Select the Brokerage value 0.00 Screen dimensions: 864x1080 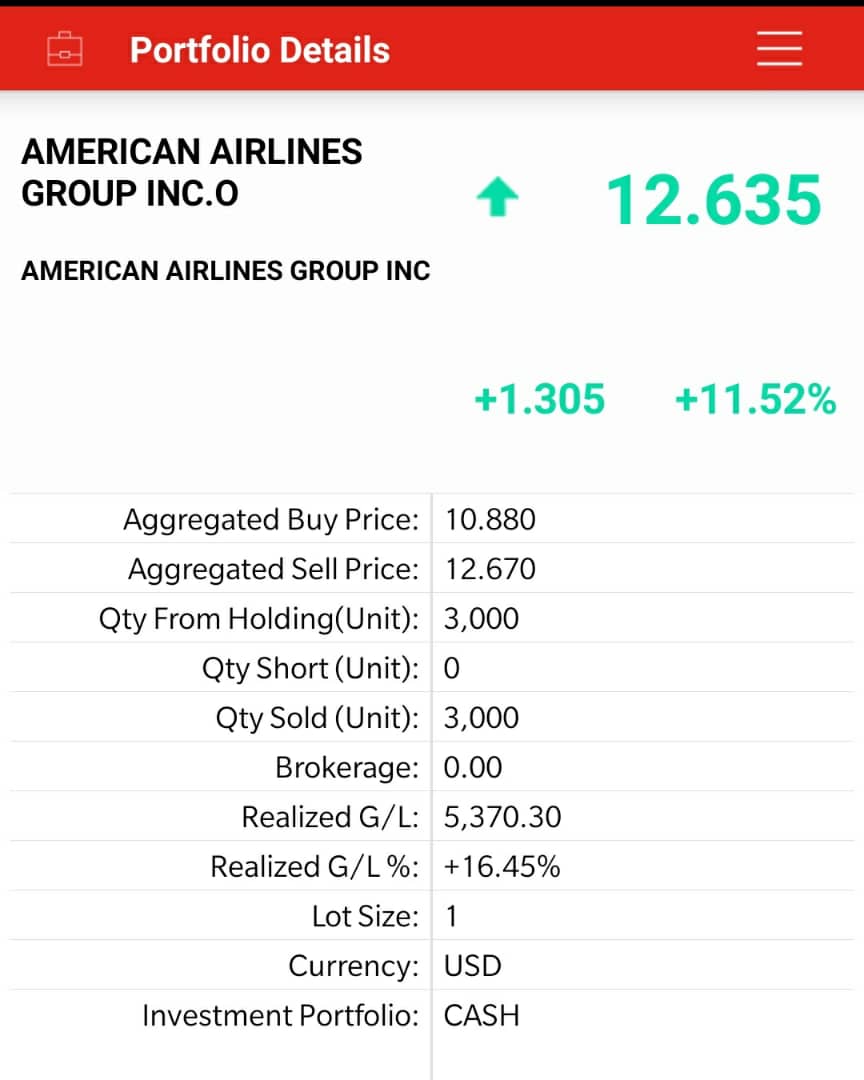coord(473,768)
